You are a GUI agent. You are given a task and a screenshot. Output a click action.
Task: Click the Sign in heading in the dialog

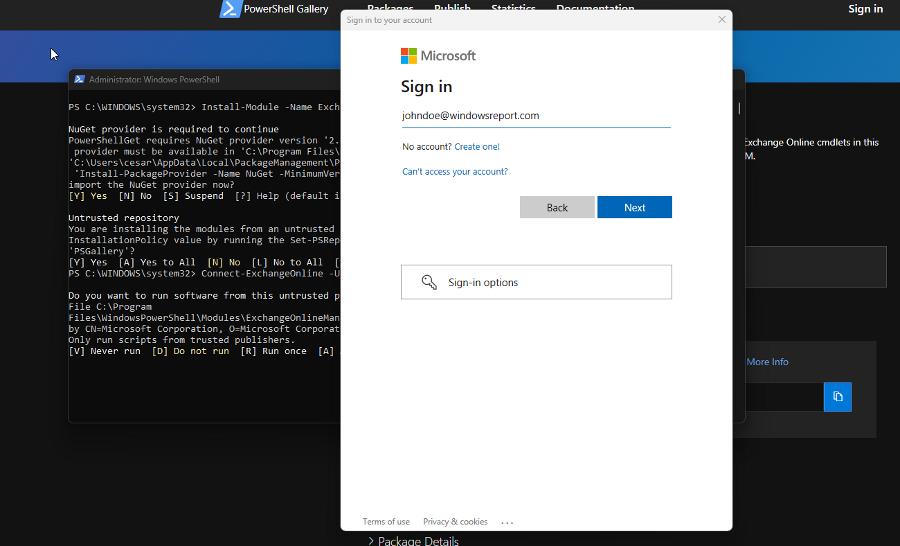click(x=426, y=87)
